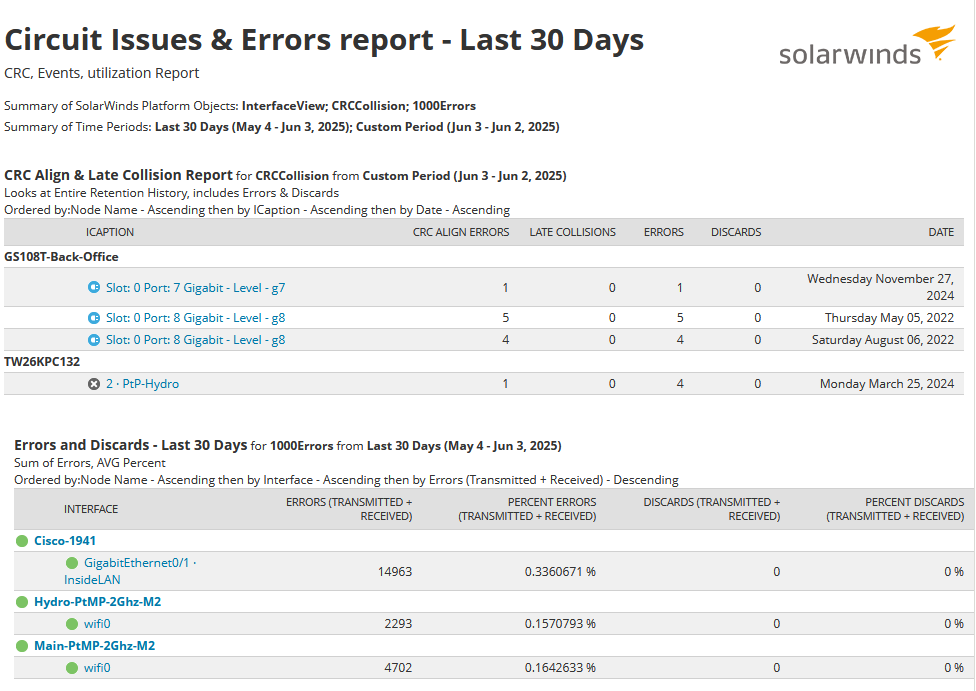Open the Cisco-1941 node link

point(65,541)
